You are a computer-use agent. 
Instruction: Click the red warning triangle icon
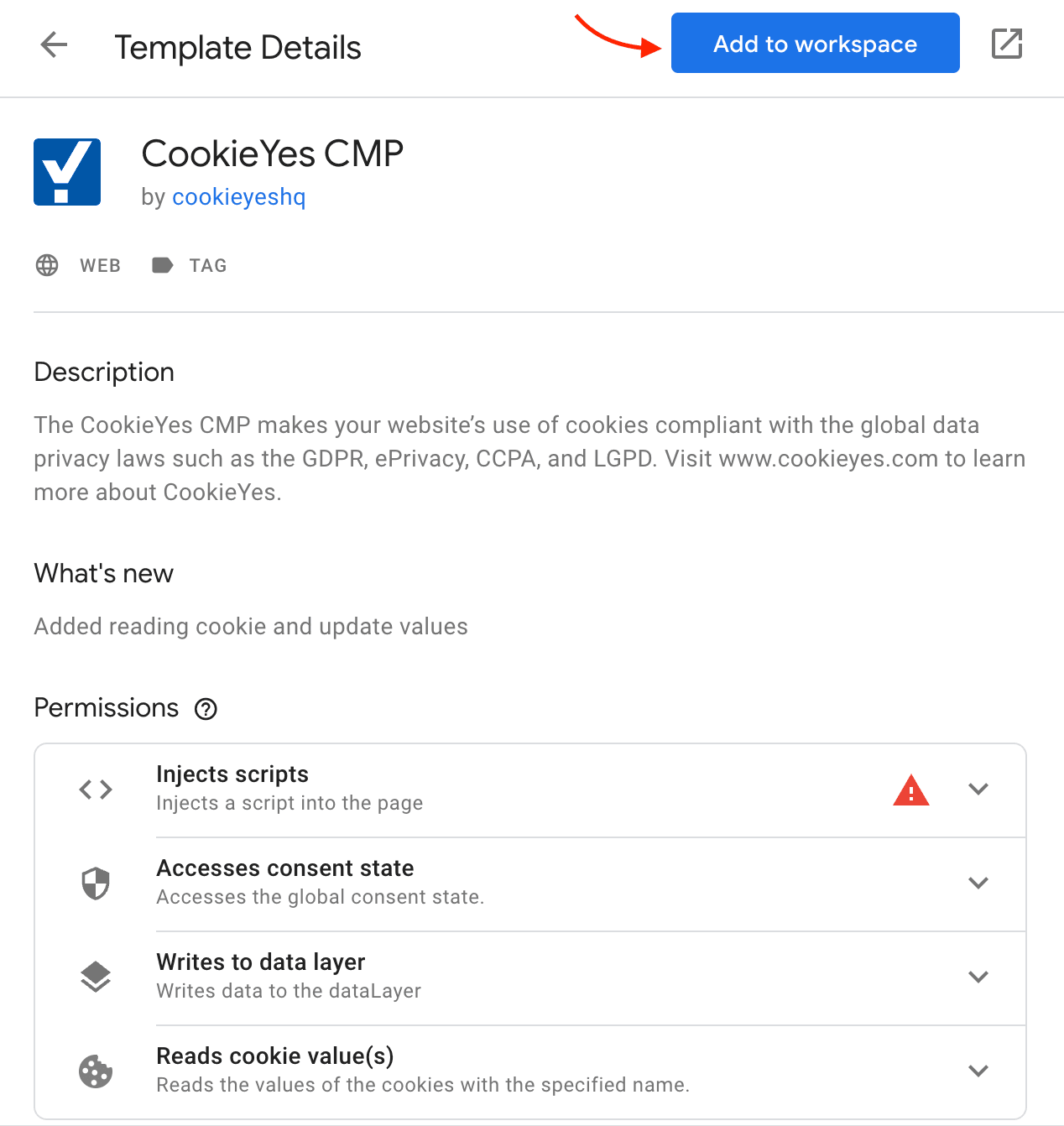911,790
